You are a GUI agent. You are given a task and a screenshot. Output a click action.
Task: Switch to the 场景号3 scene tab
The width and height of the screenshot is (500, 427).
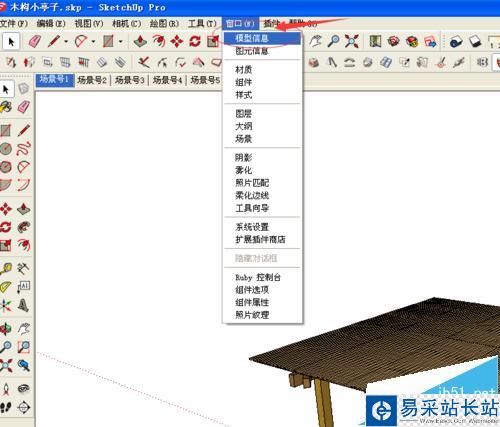pos(130,80)
